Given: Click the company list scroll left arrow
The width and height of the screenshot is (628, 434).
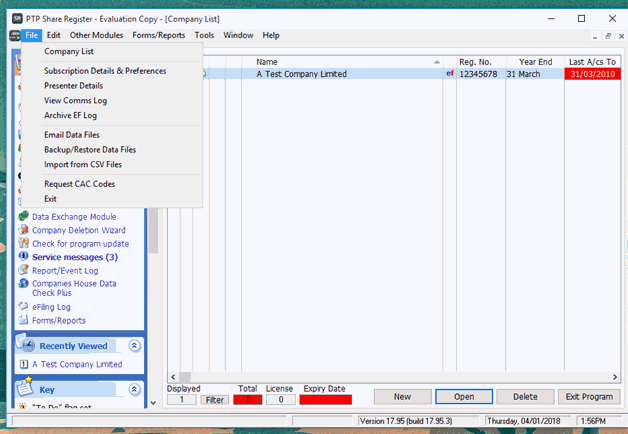Looking at the screenshot, I should (x=173, y=377).
